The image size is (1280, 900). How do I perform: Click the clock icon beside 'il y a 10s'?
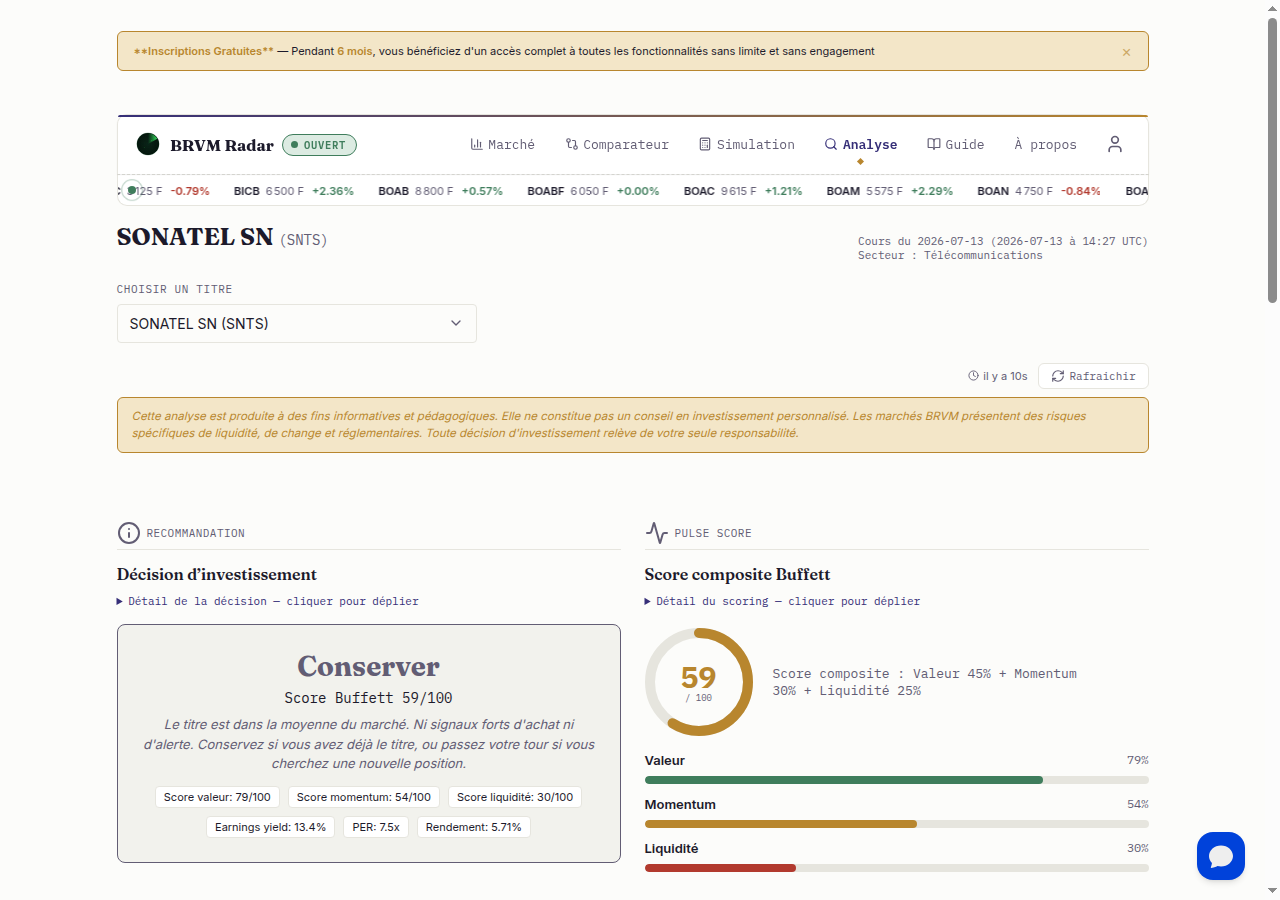pos(973,376)
